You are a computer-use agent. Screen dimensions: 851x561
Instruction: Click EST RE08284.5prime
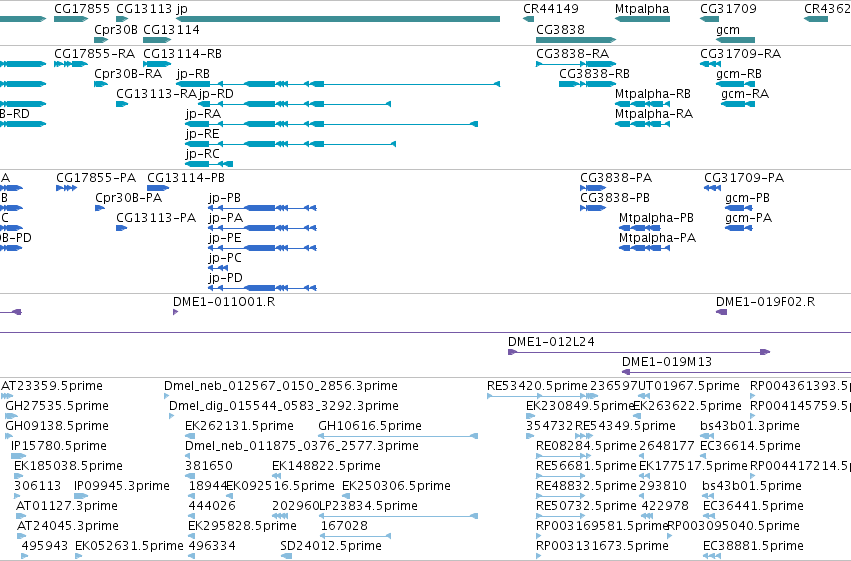[x=563, y=456]
